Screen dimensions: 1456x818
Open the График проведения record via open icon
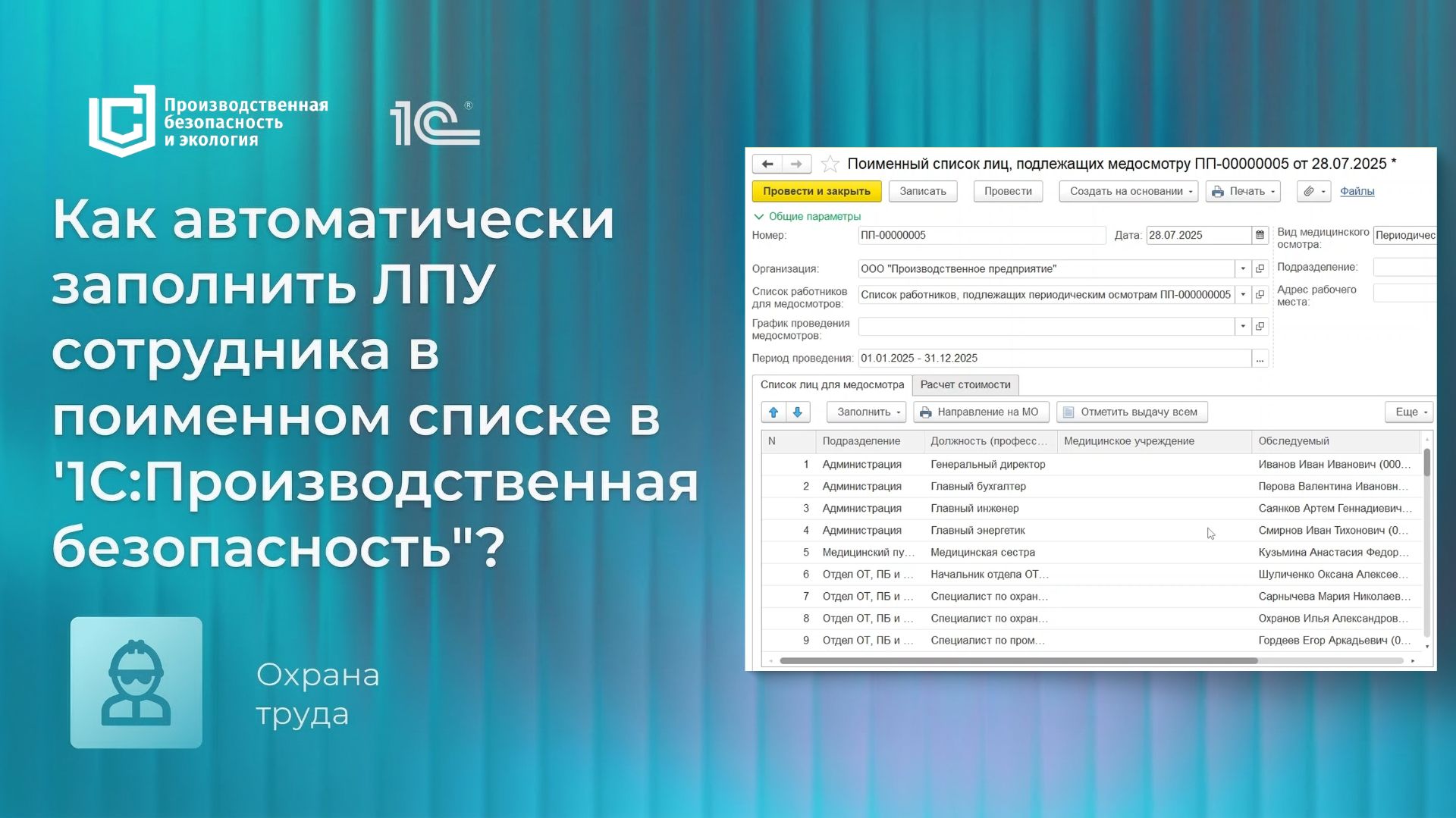1260,326
